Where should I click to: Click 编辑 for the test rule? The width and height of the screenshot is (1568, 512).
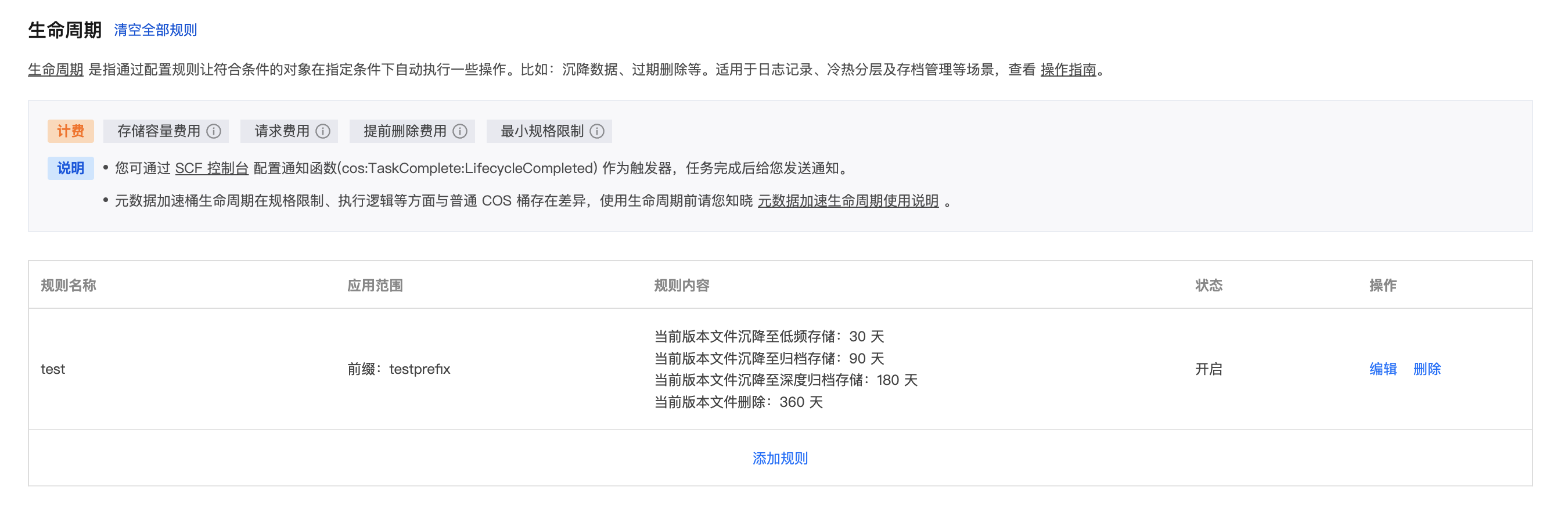coord(1382,369)
